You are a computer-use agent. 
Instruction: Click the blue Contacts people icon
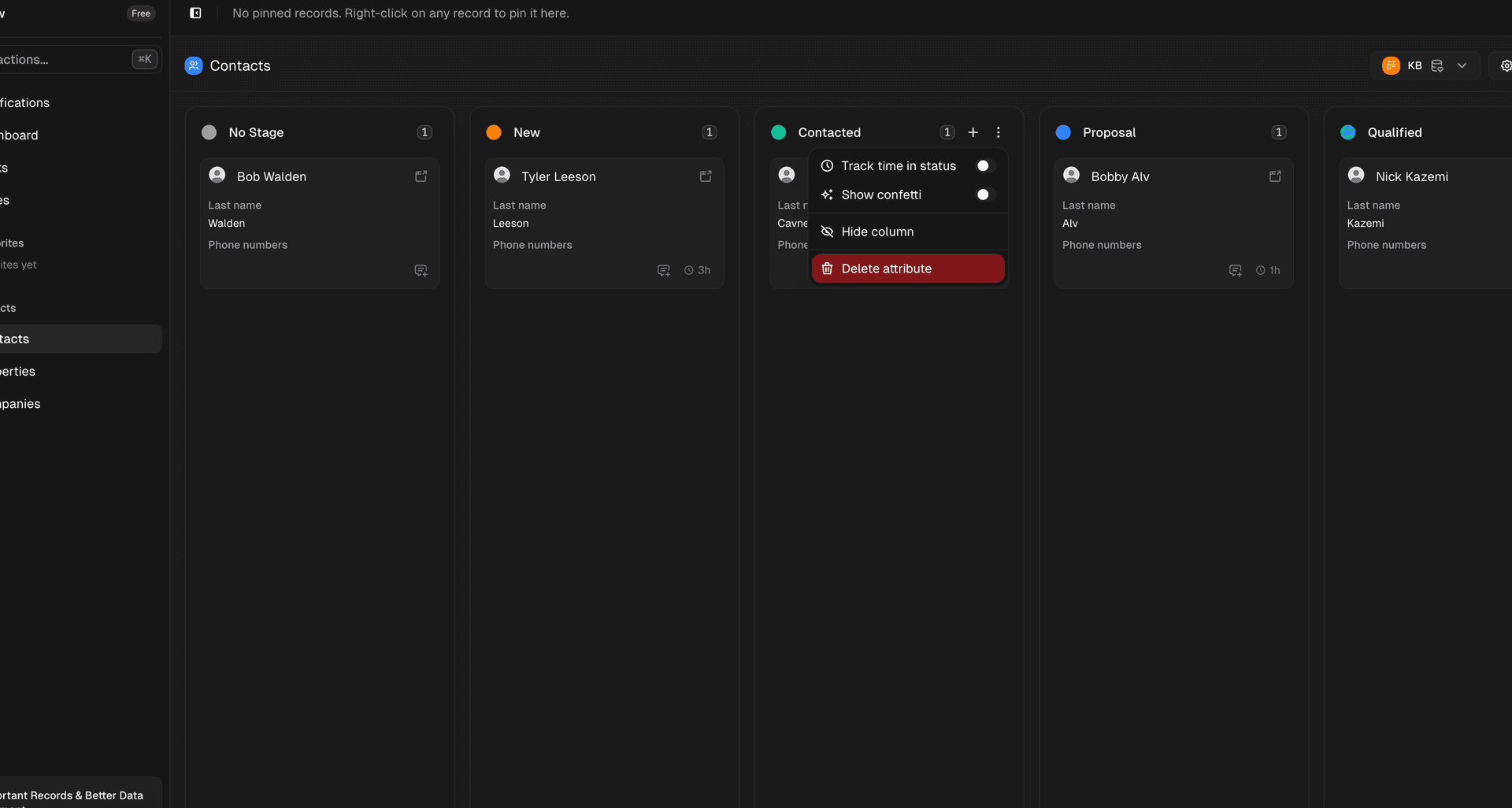coord(194,65)
